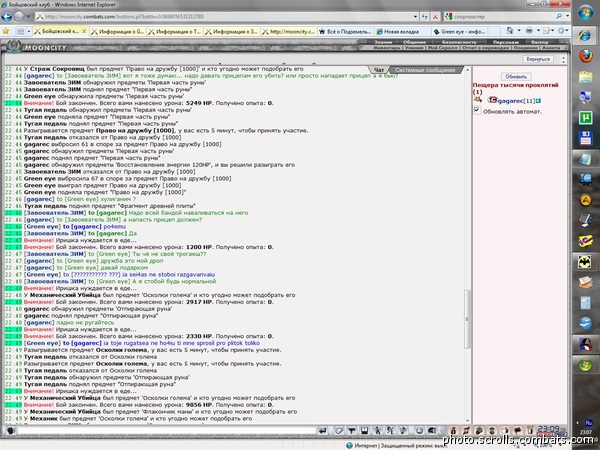Click the red Stop loading icon

point(435,17)
